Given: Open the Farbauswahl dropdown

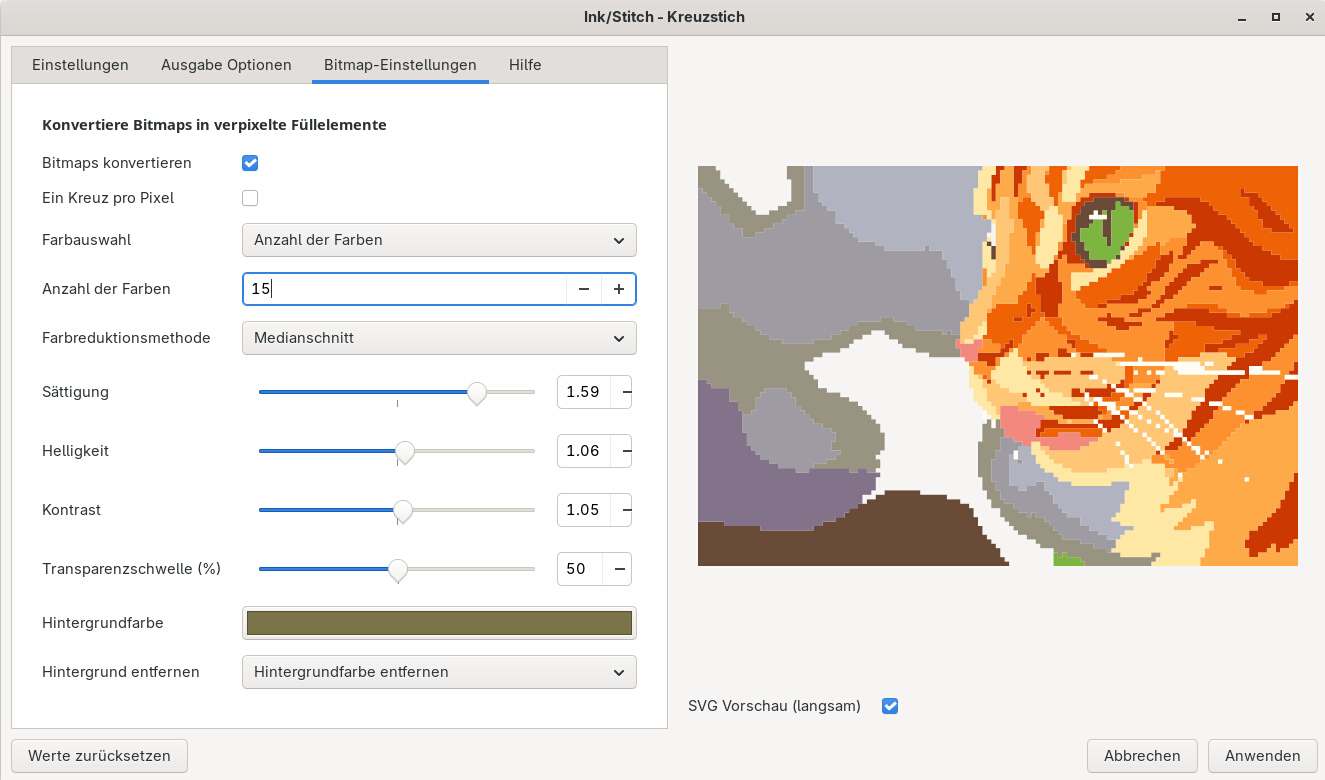Looking at the screenshot, I should coord(439,240).
